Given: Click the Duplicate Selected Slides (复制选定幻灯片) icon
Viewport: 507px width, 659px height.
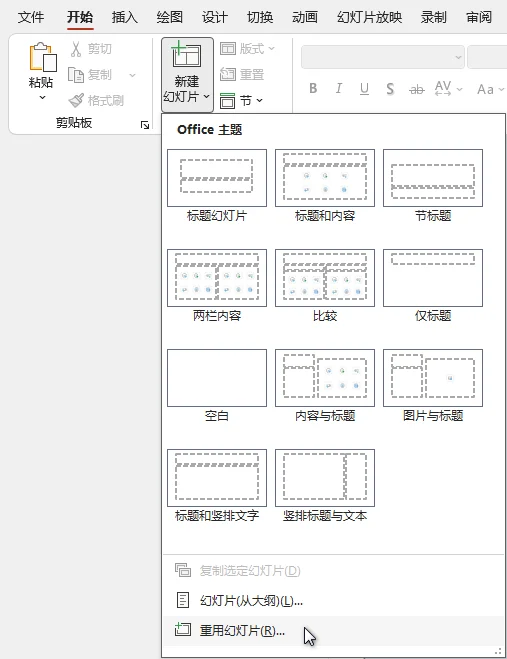Looking at the screenshot, I should [183, 570].
